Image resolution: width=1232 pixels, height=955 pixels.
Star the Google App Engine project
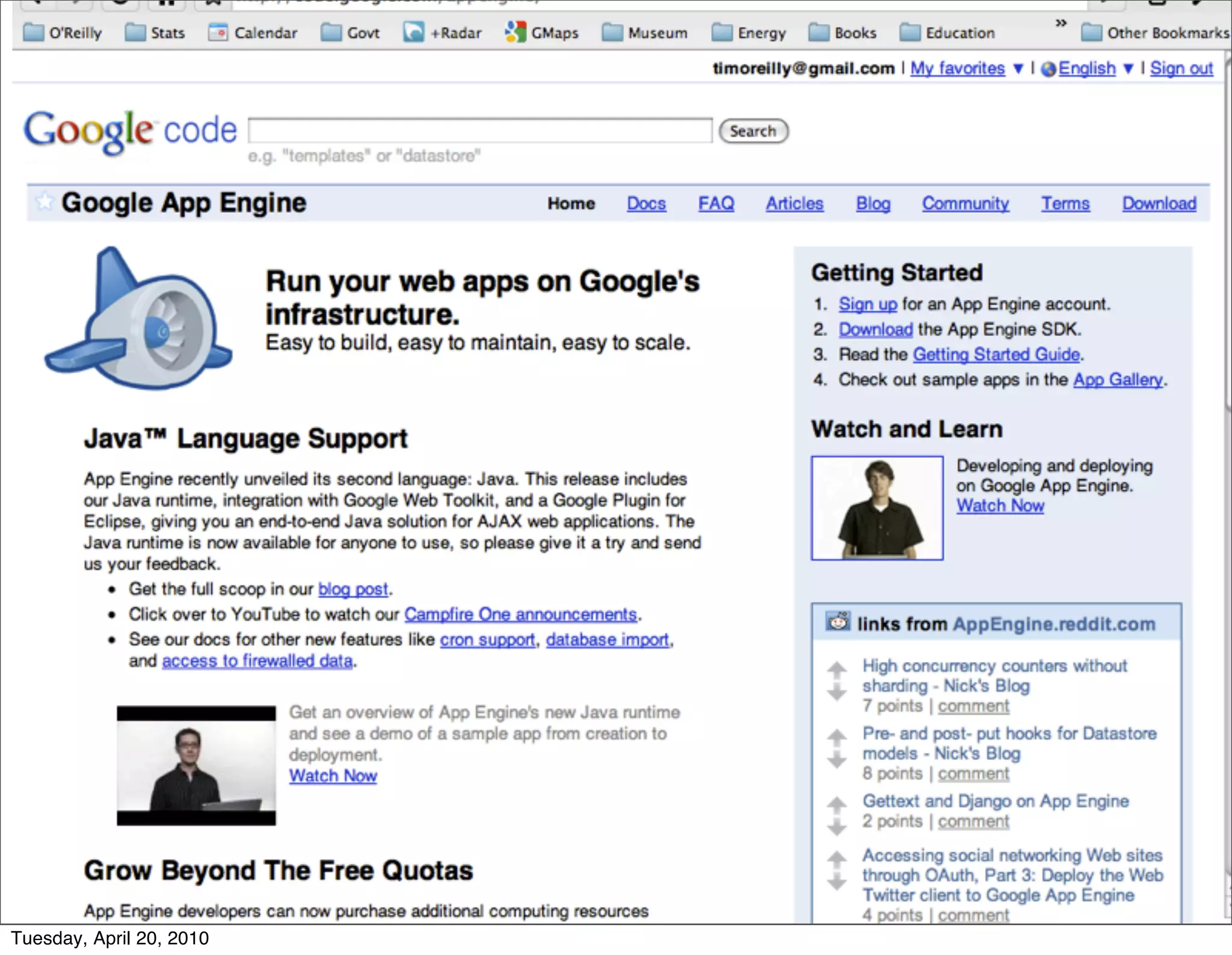(44, 202)
